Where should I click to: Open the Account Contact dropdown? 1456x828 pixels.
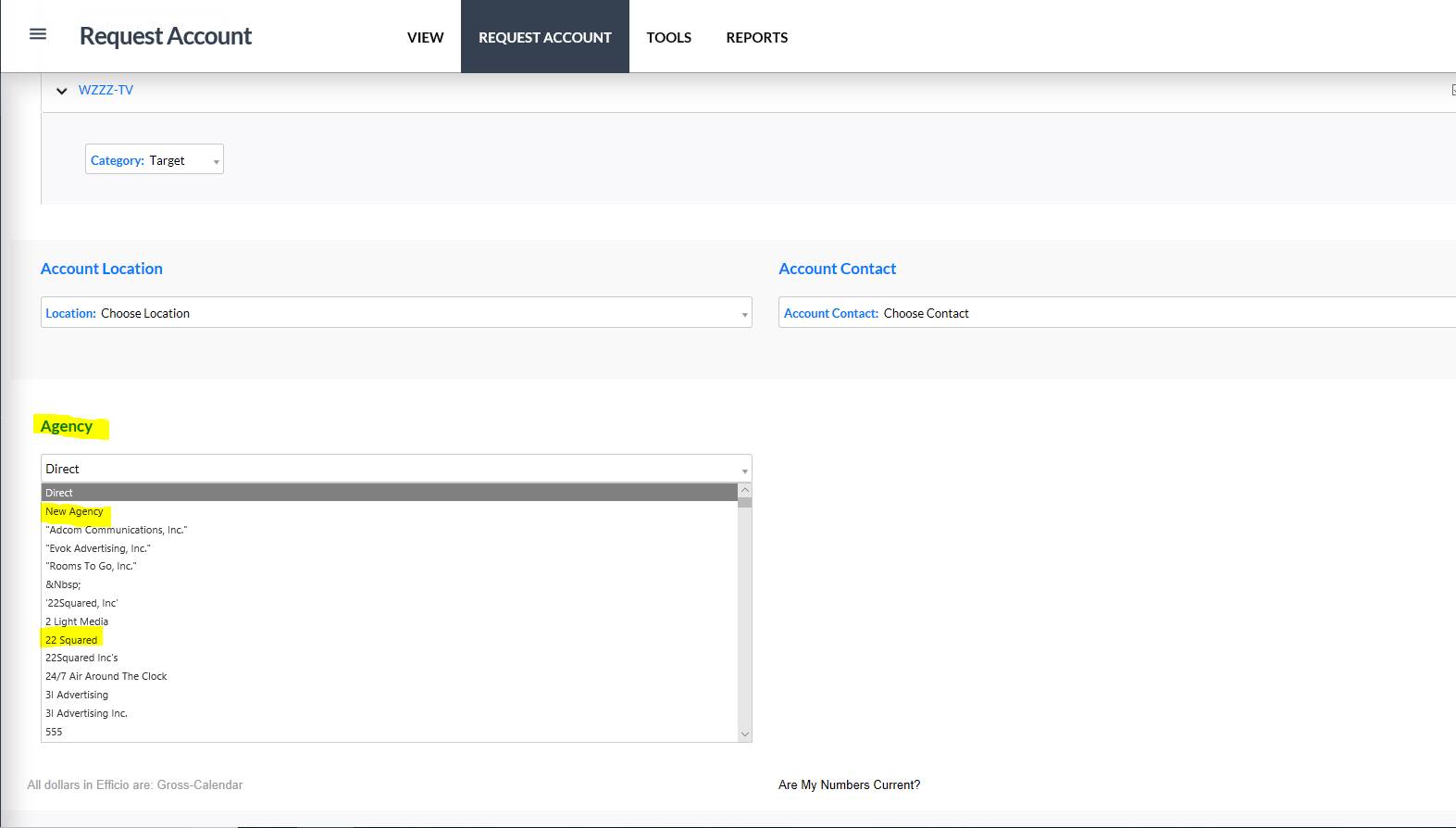(1117, 312)
